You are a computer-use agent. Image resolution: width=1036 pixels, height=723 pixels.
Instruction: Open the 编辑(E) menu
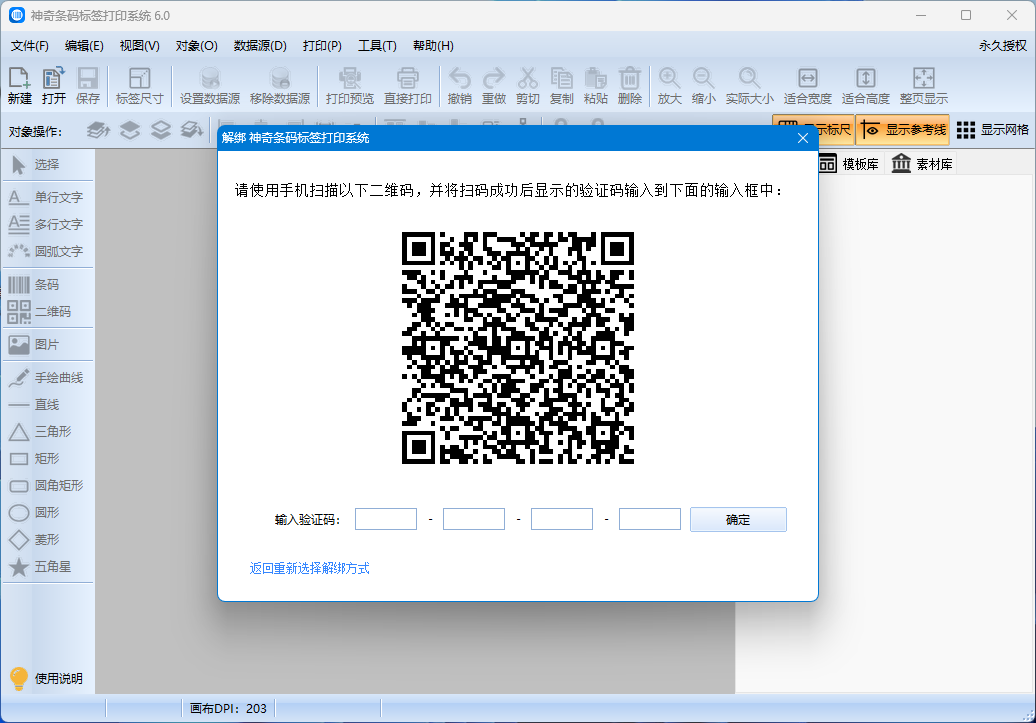coord(84,46)
